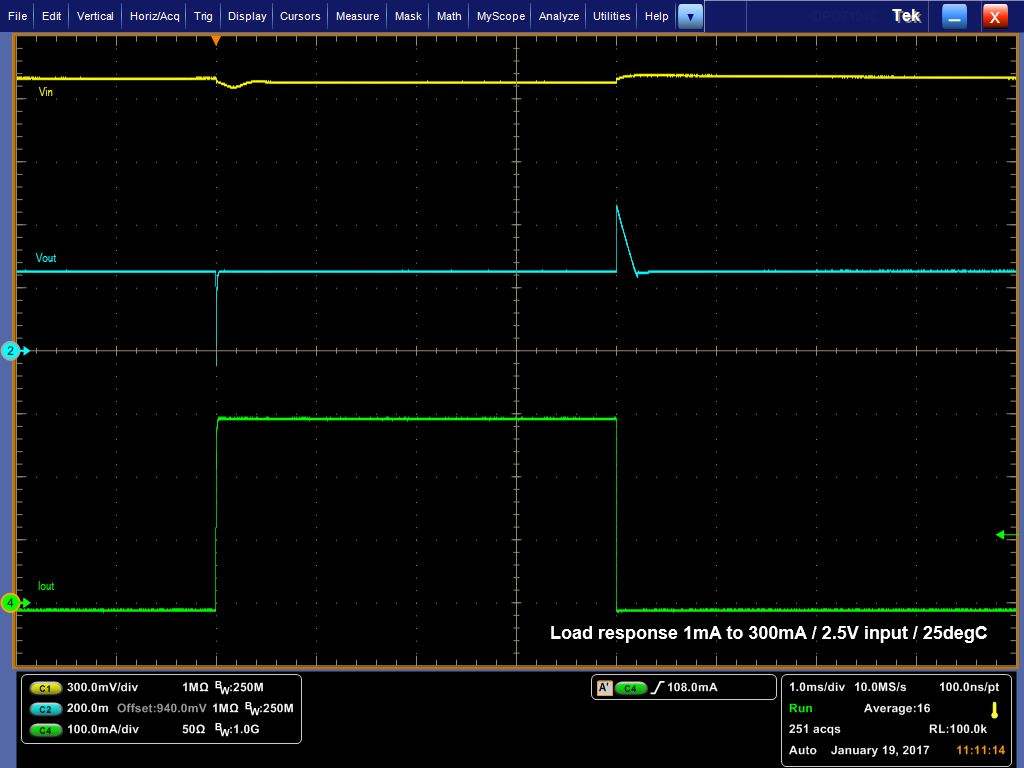Click the cyan C2 channel badge
Viewport: 1024px width, 768px height.
tap(45, 709)
